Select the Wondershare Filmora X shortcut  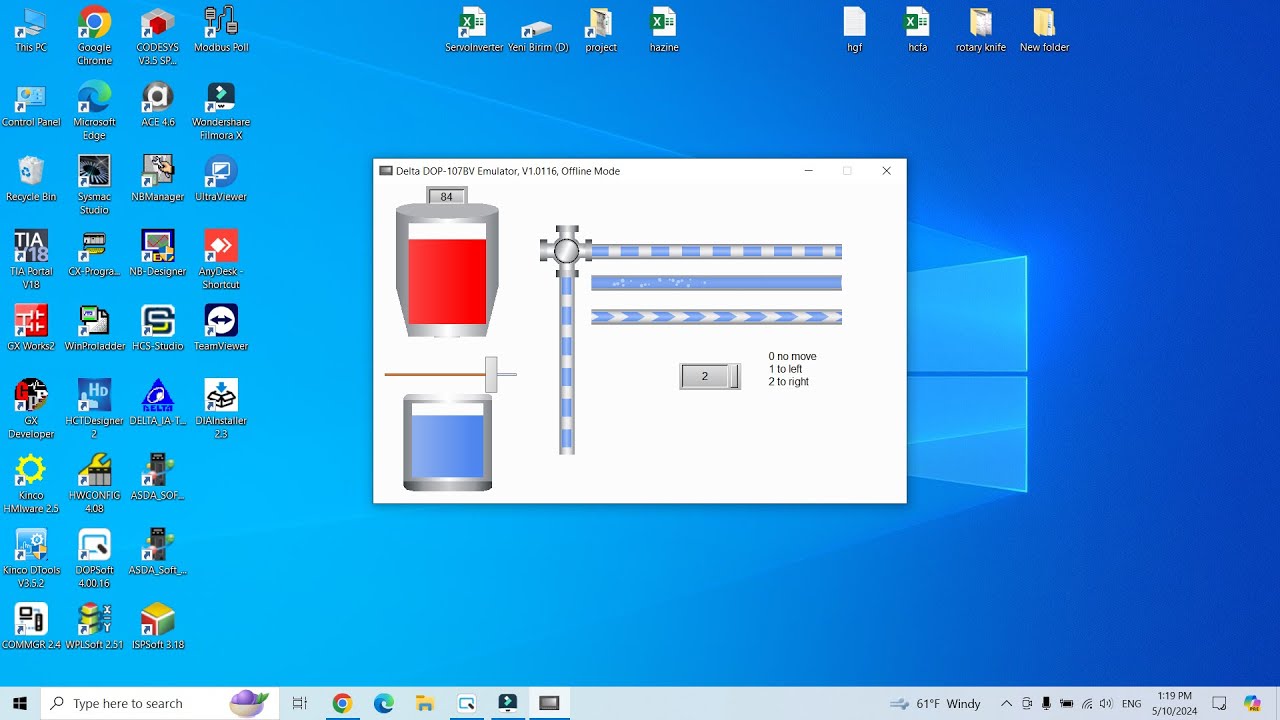221,110
